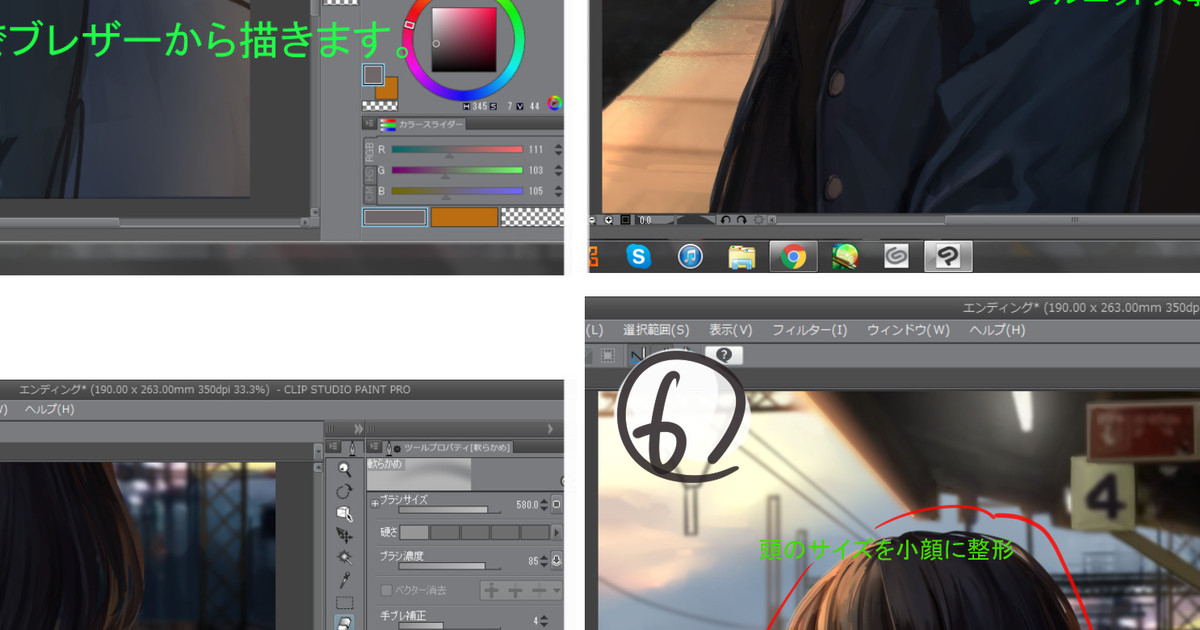Viewport: 1200px width, 630px height.
Task: Select the gray main color swatch by wheel
Action: coord(374,74)
